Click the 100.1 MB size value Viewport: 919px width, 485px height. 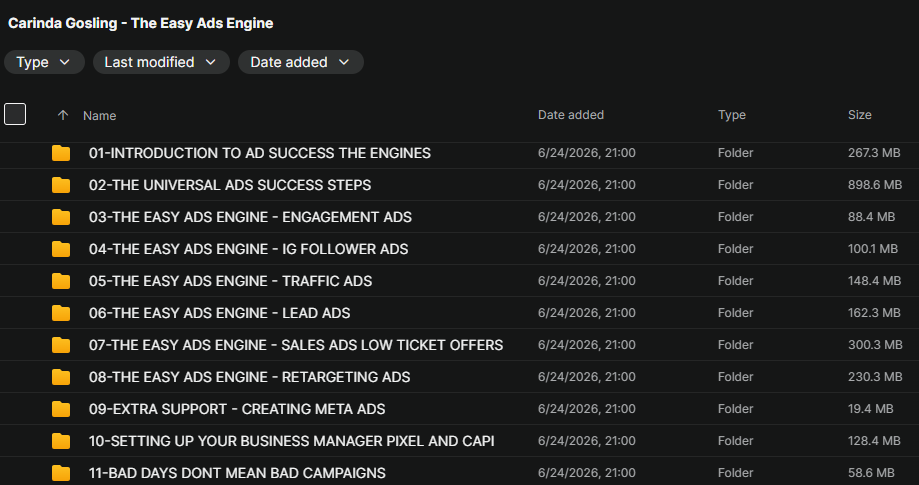click(873, 249)
